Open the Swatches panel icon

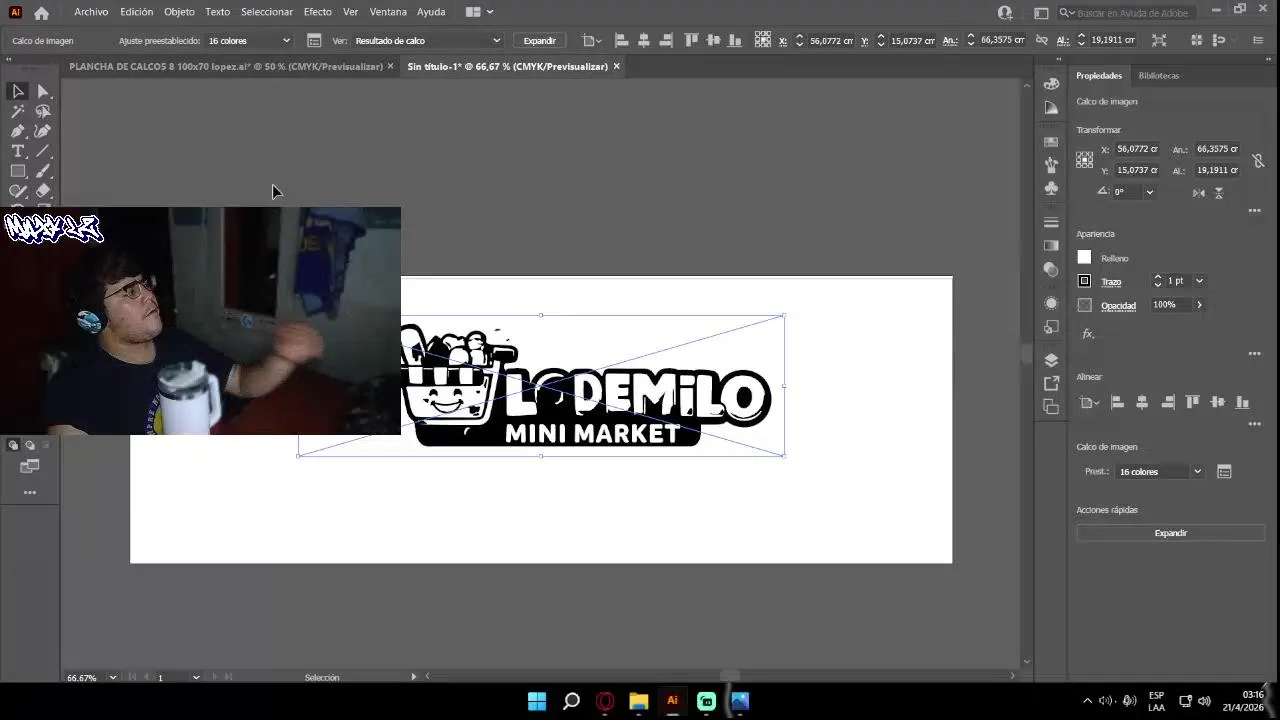tap(1051, 142)
